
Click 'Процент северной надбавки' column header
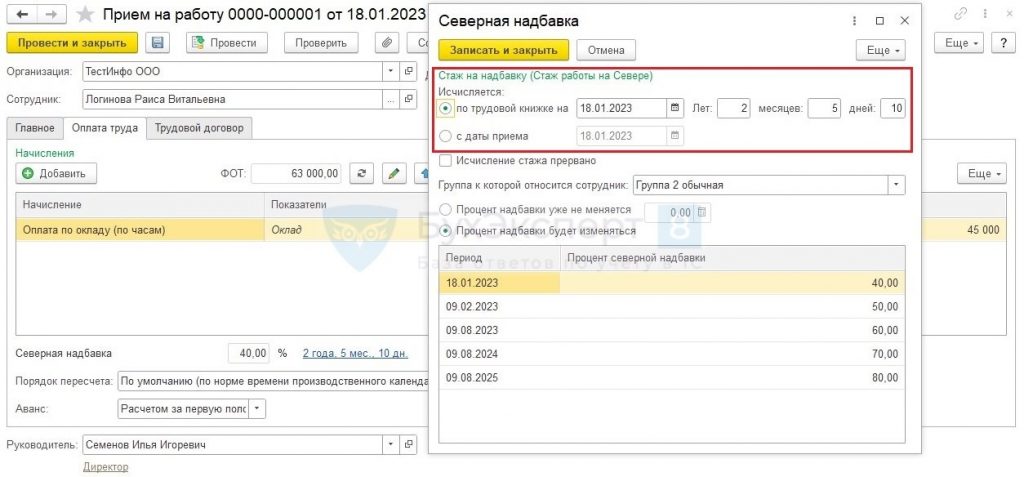click(733, 258)
